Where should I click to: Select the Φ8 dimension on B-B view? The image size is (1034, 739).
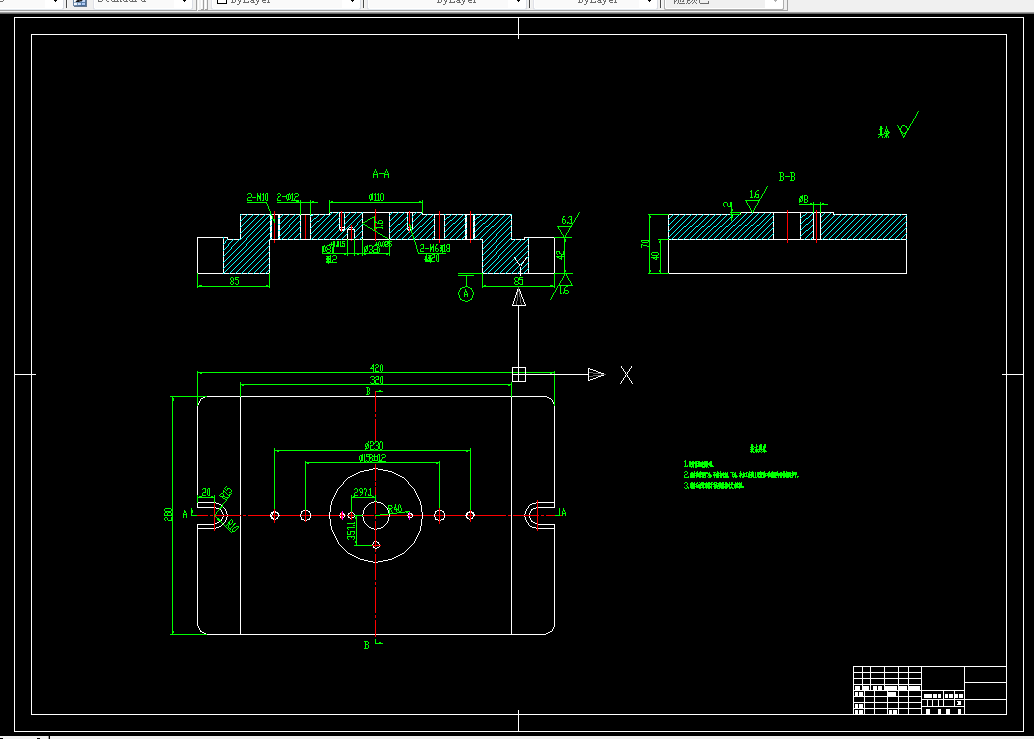803,199
